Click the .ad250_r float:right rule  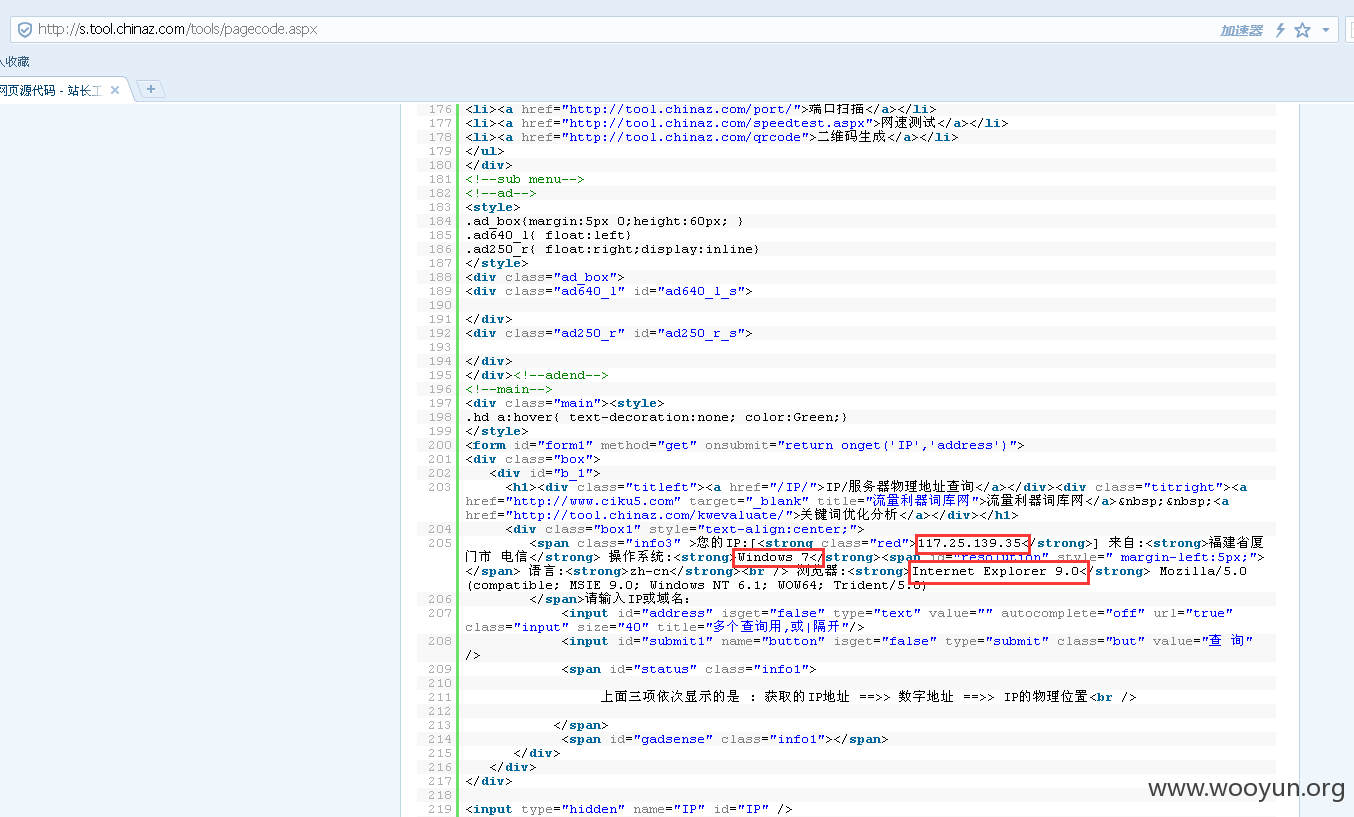(x=613, y=249)
